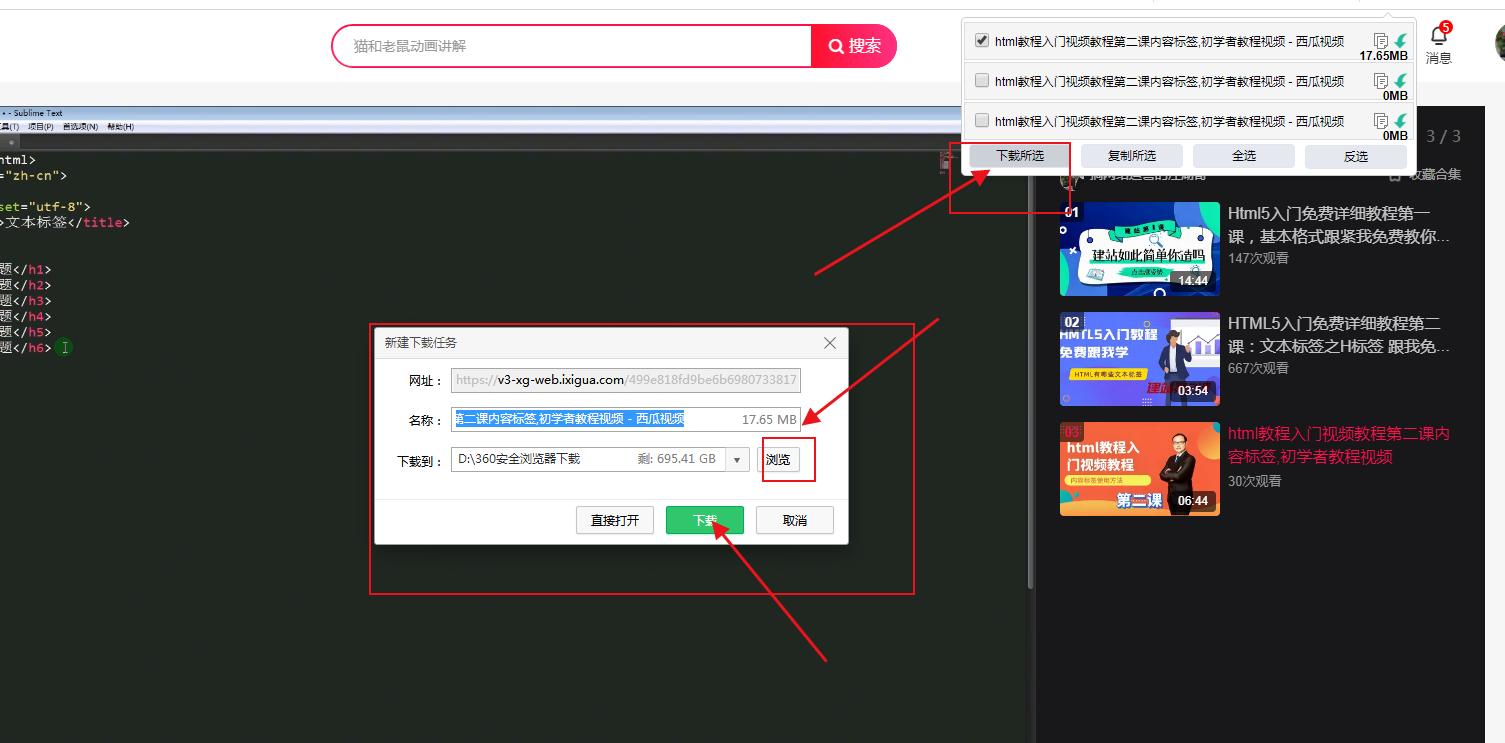Start the download with the green 下载 button
The width and height of the screenshot is (1505, 743).
tap(705, 520)
